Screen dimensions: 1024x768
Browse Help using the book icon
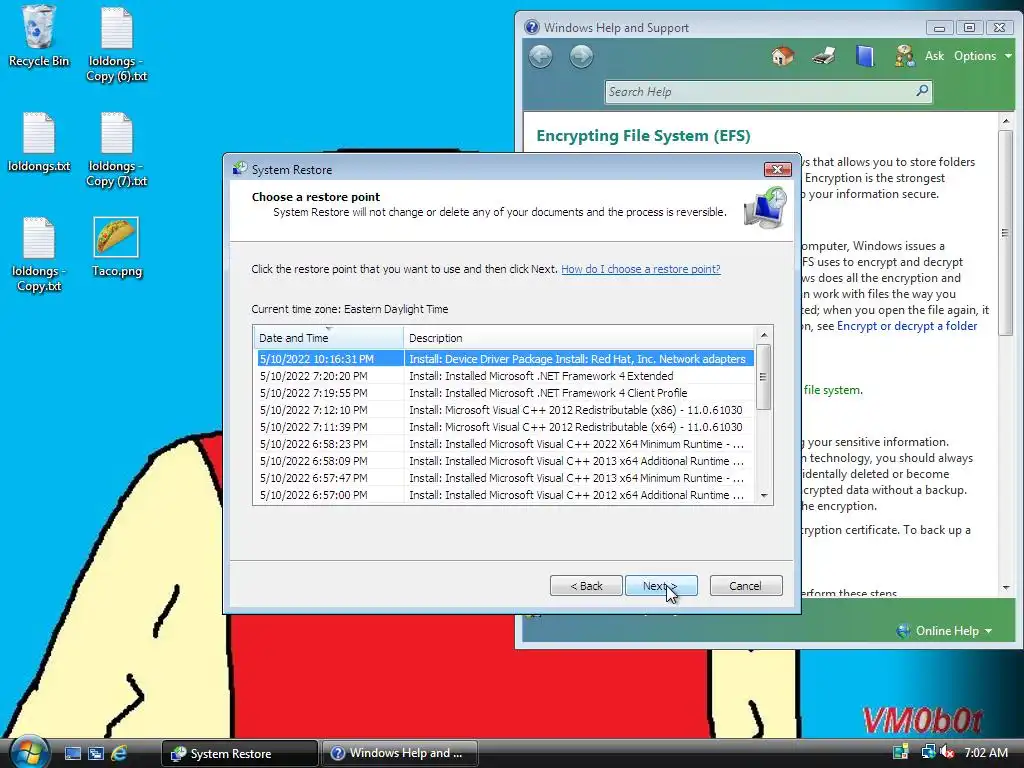[x=865, y=56]
